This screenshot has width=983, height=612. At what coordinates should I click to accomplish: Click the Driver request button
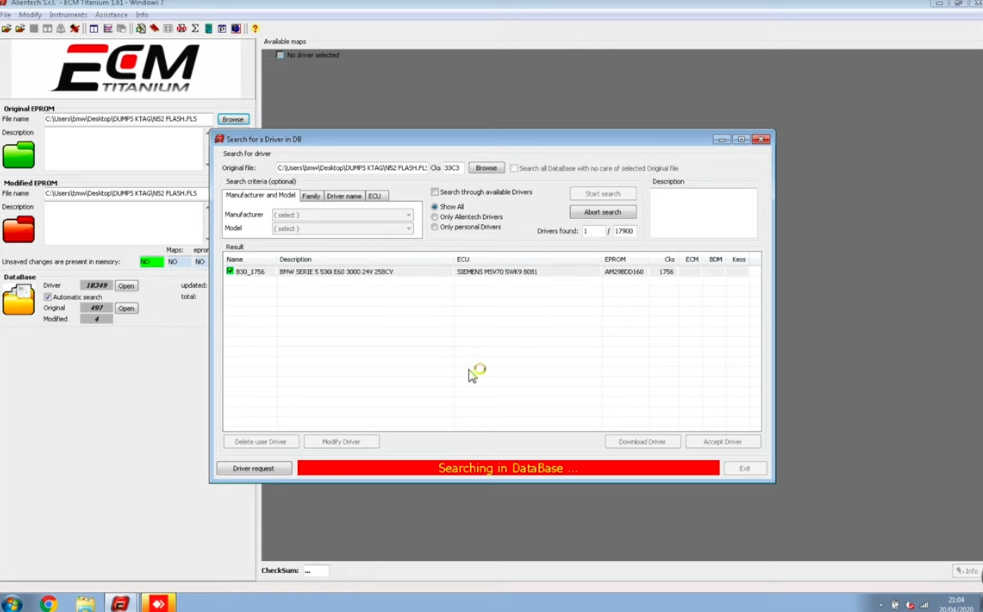point(253,468)
